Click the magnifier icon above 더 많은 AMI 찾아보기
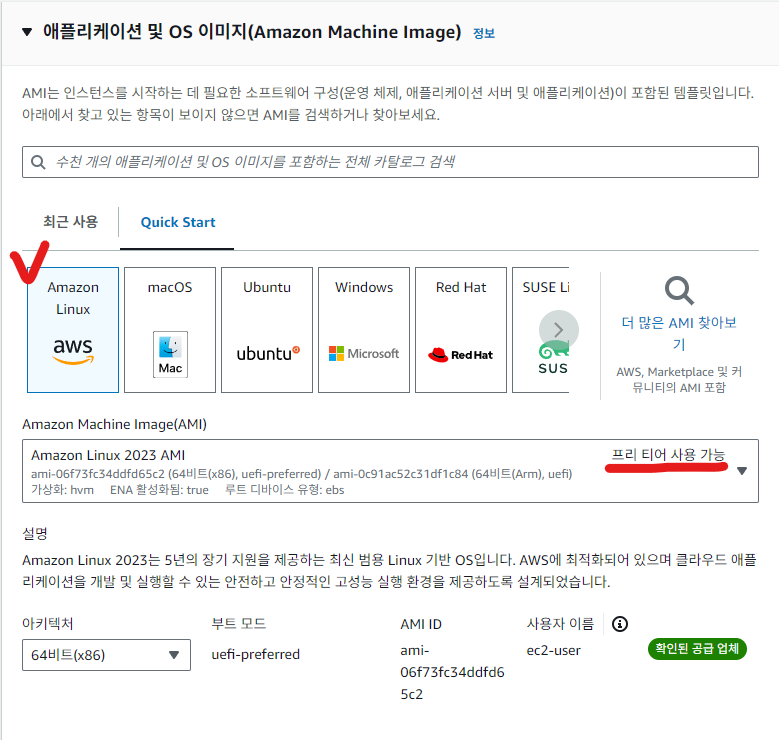 [679, 290]
